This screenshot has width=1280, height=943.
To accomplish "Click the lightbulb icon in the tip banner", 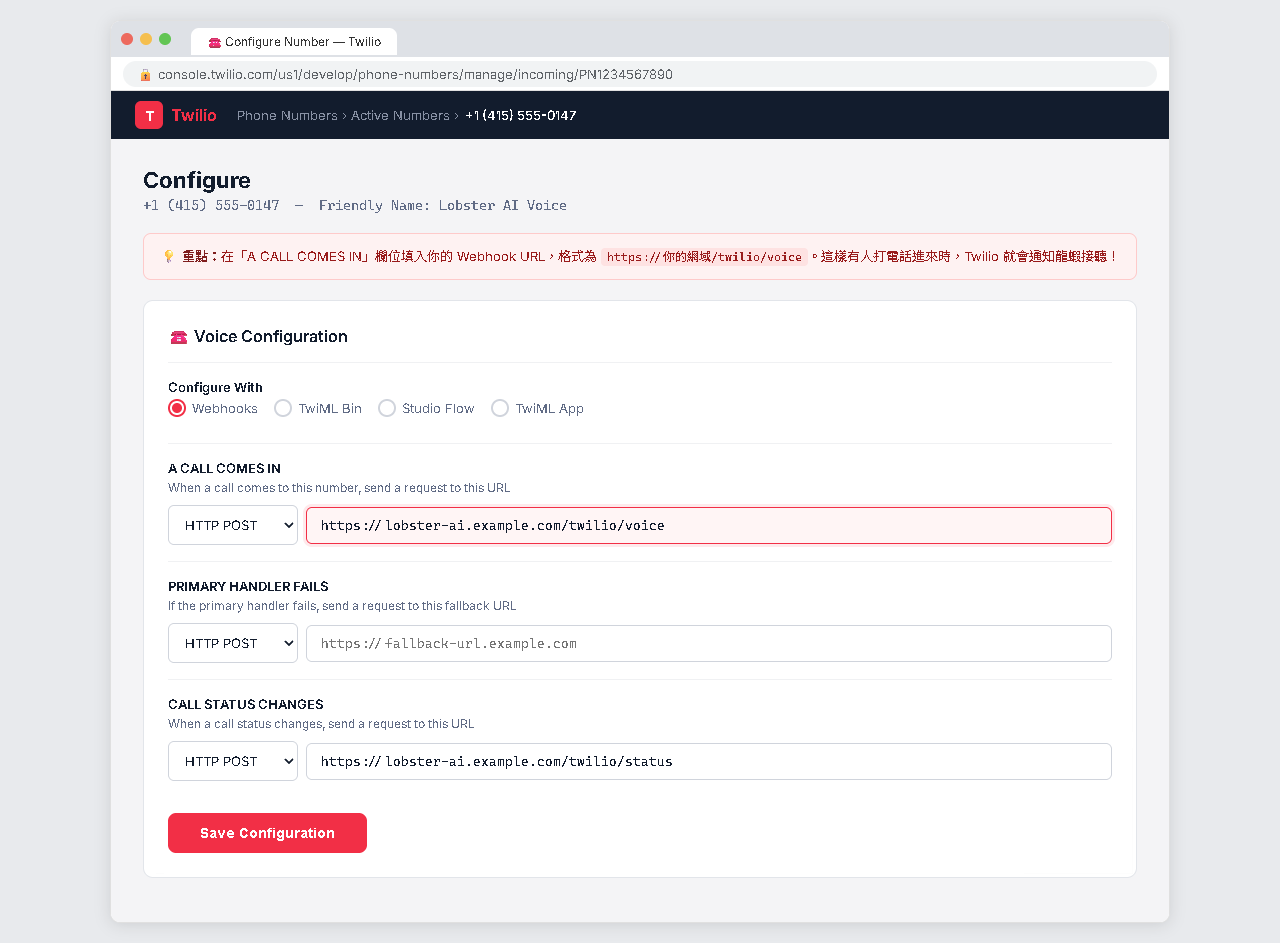I will (x=169, y=256).
